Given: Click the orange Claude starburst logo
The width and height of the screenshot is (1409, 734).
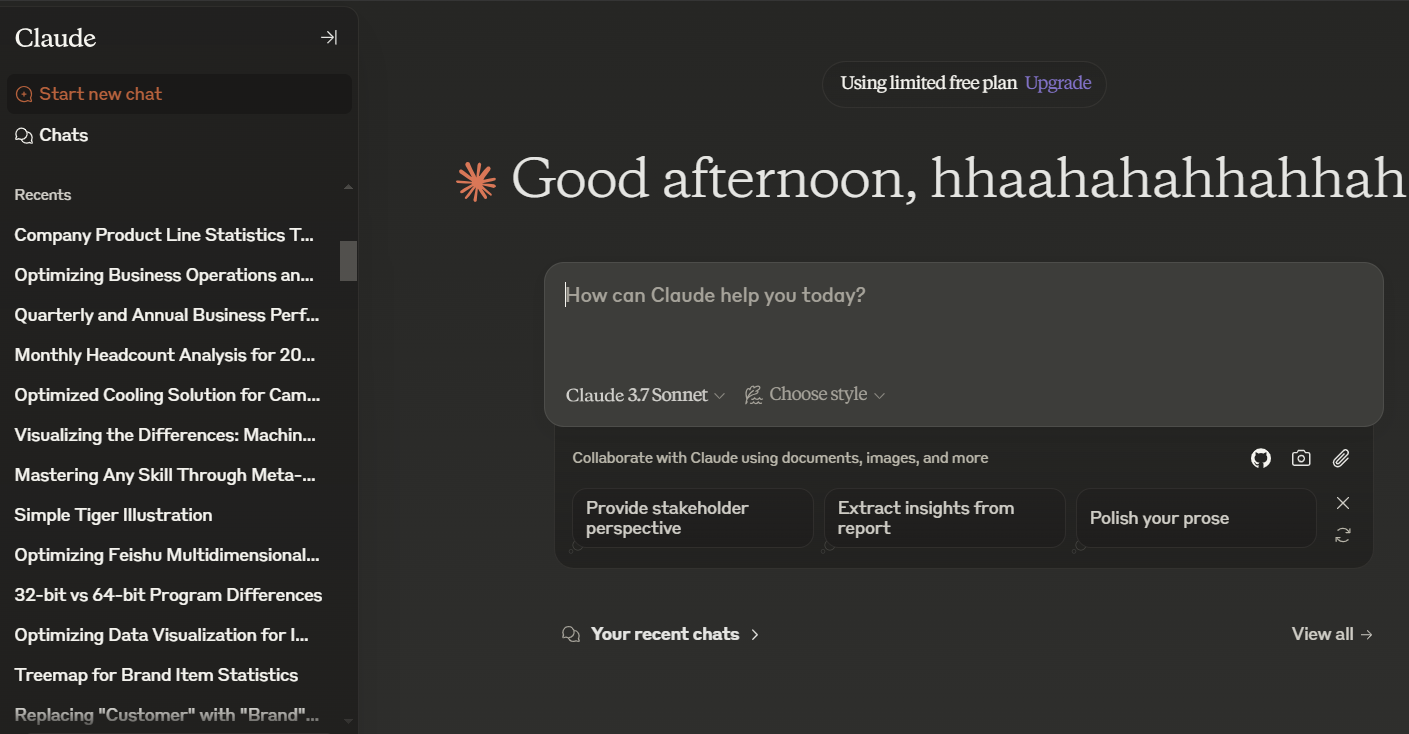Looking at the screenshot, I should click(x=476, y=181).
